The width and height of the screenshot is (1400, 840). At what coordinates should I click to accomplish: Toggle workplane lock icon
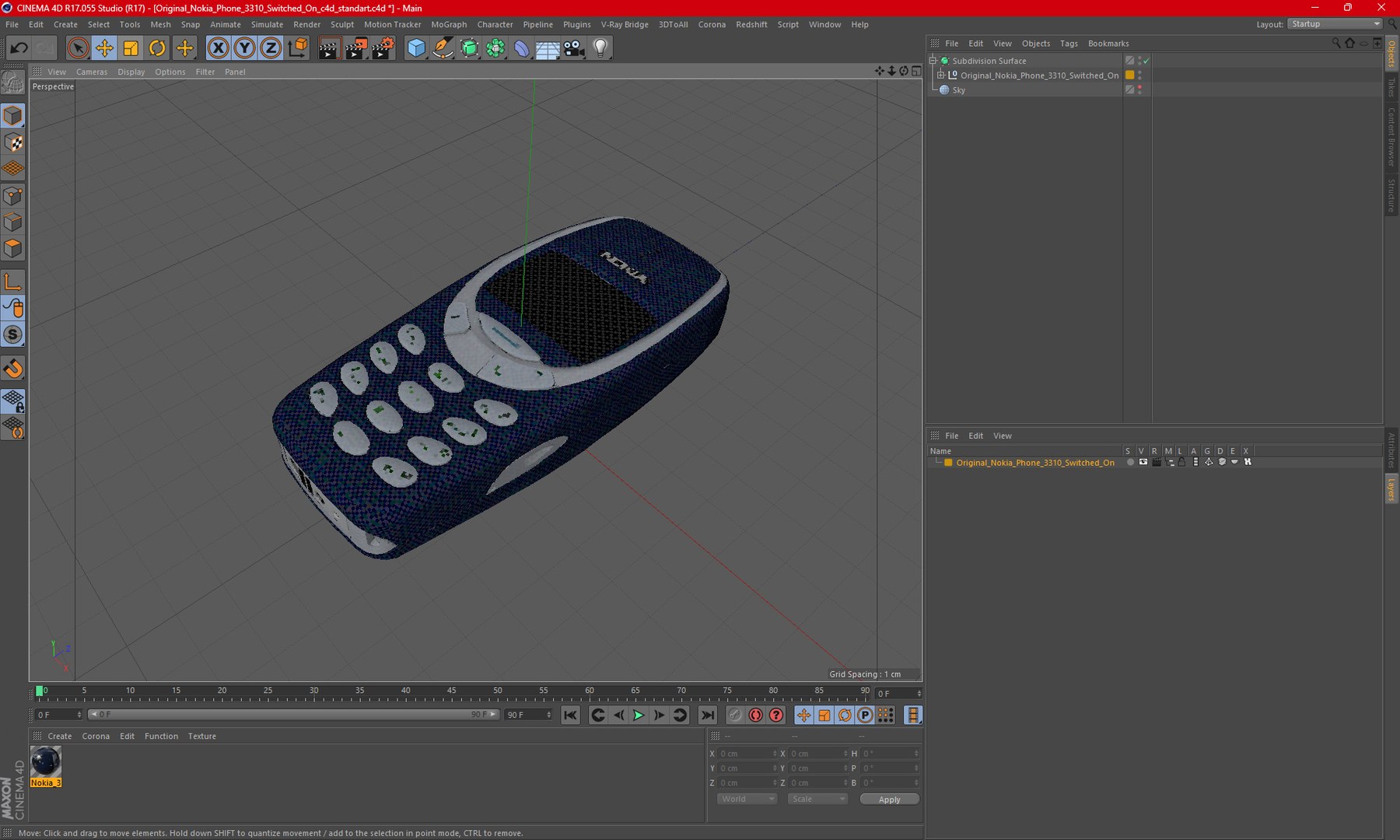(13, 401)
